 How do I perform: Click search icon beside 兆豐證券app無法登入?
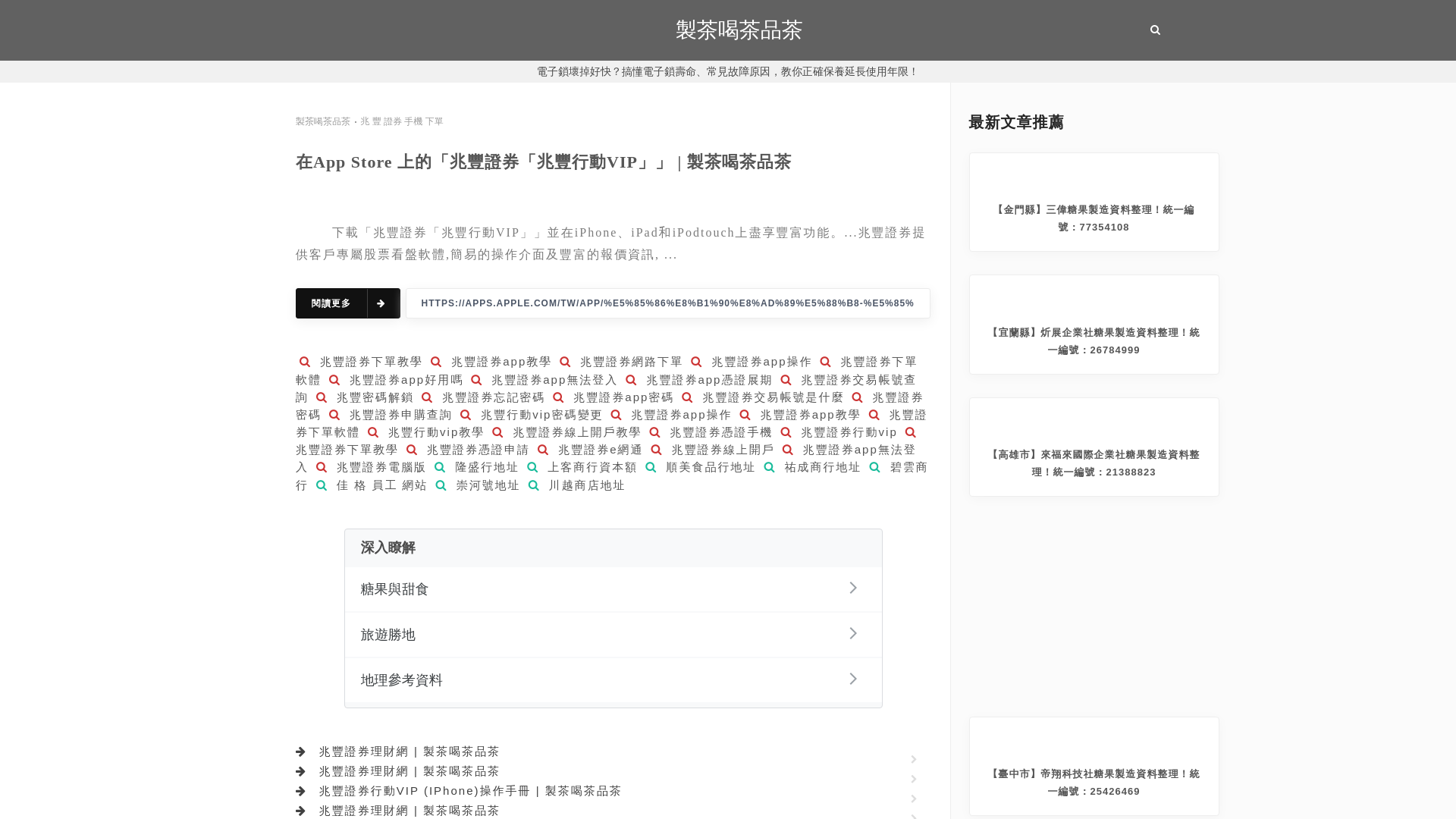(476, 380)
